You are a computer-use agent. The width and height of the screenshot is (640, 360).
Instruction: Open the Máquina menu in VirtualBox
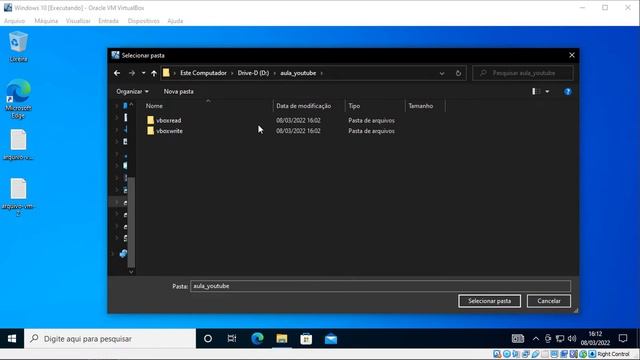(46, 21)
